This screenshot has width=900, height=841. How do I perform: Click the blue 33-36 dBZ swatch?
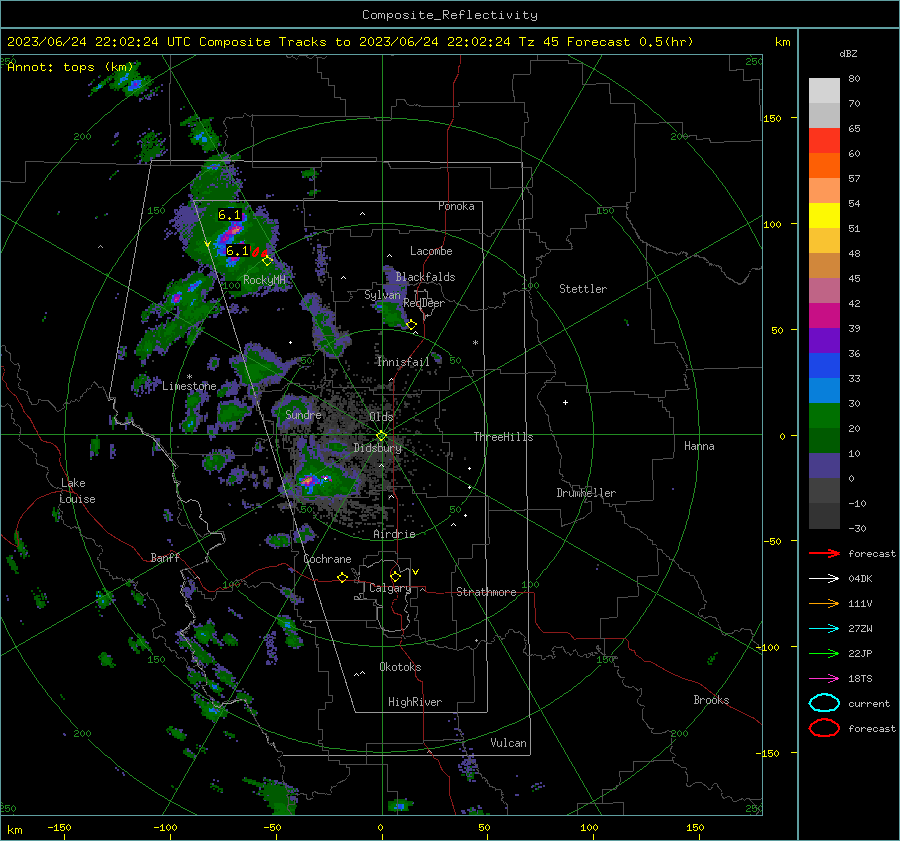point(824,365)
